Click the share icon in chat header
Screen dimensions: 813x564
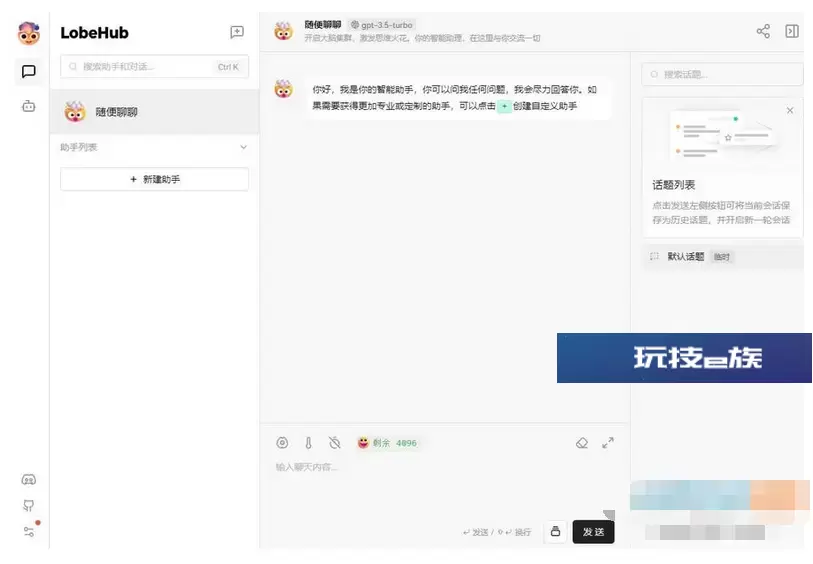coord(763,31)
